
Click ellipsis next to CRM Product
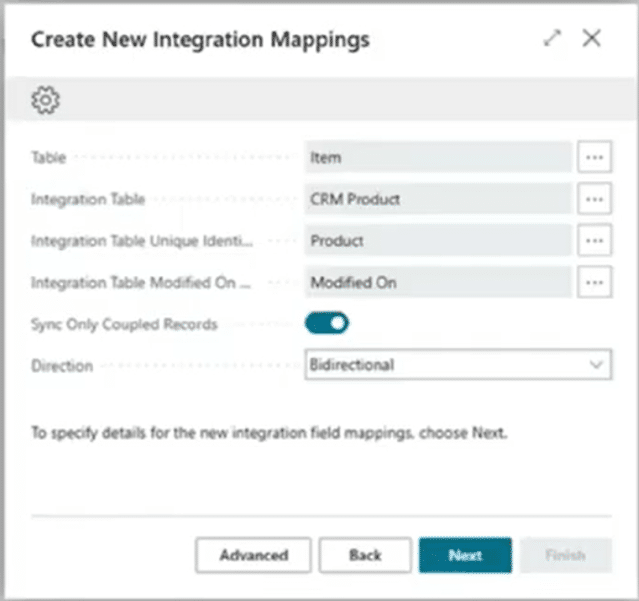(594, 199)
